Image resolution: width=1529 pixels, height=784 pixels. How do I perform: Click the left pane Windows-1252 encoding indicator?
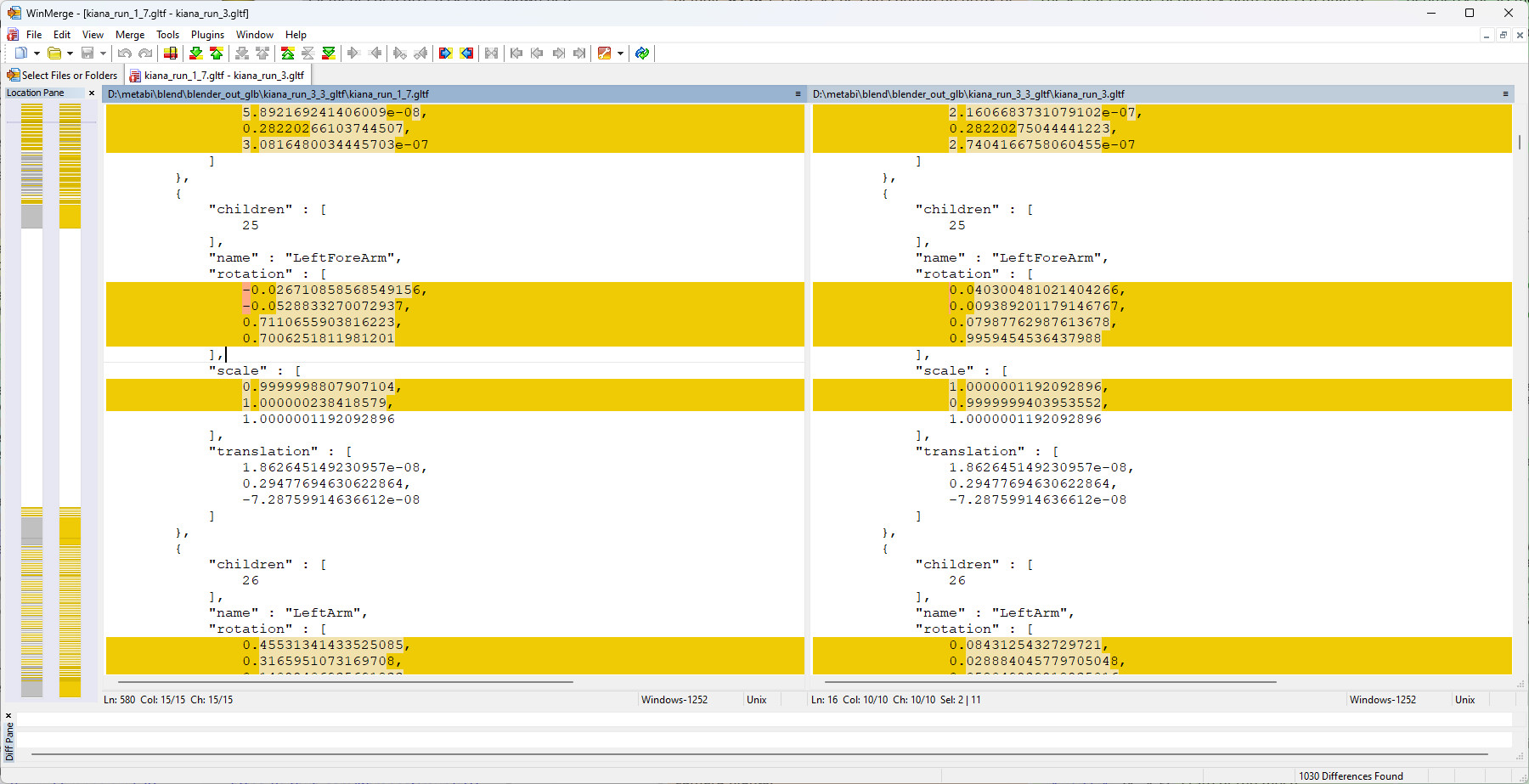674,700
